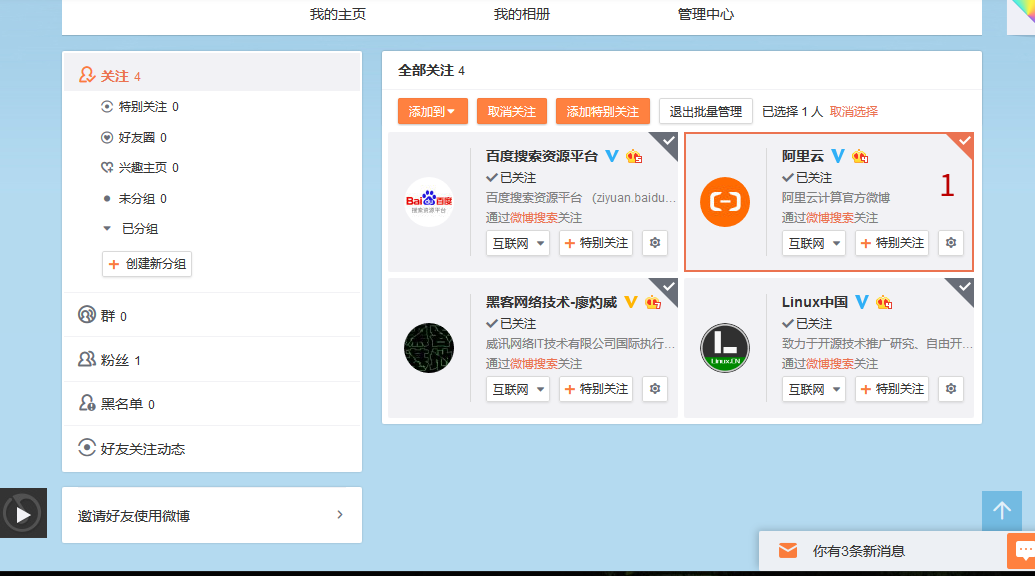Image resolution: width=1035 pixels, height=576 pixels.
Task: Open the orange chat bubble icon
Action: [1022, 551]
